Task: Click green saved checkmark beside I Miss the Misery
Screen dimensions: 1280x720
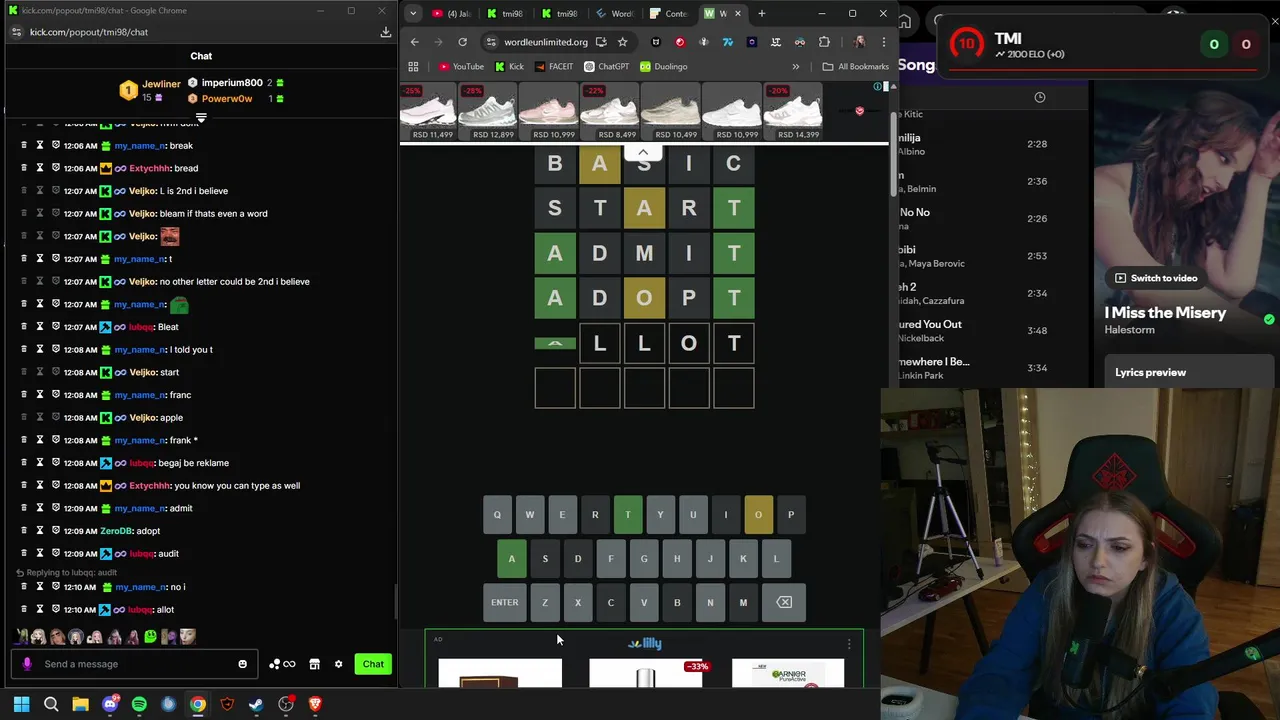Action: tap(1269, 320)
